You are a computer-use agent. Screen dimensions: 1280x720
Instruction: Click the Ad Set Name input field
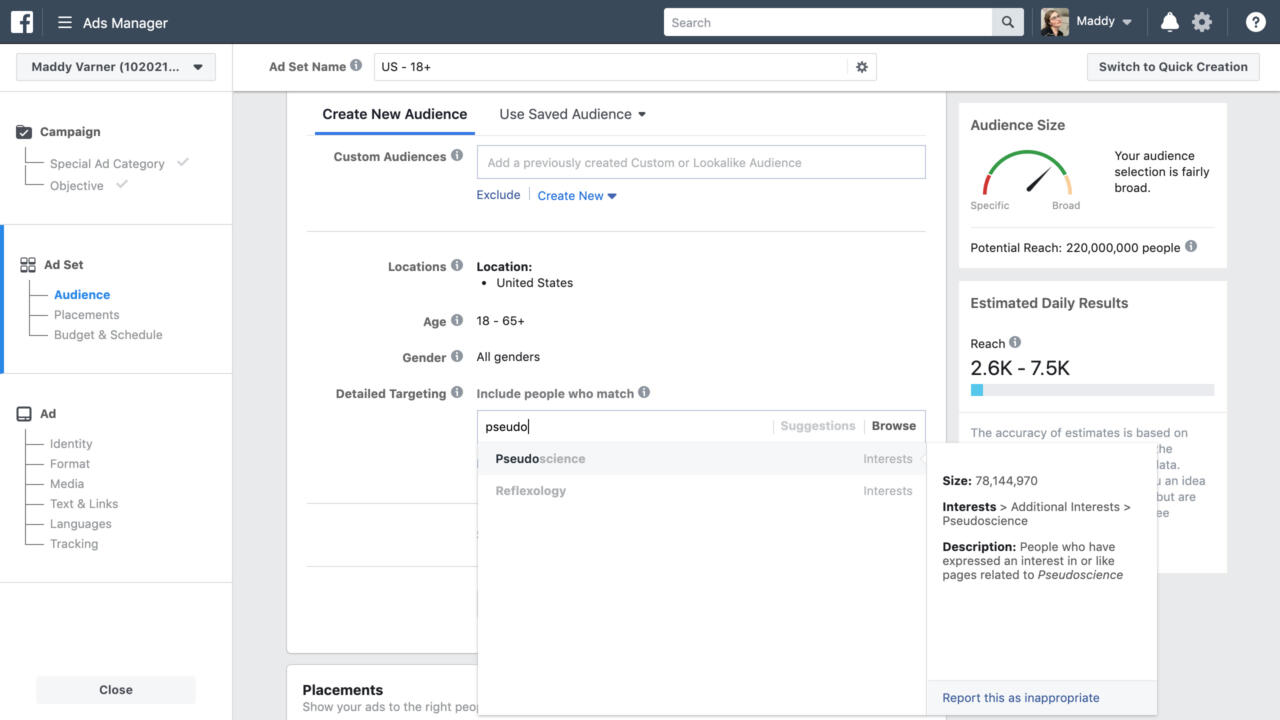611,67
